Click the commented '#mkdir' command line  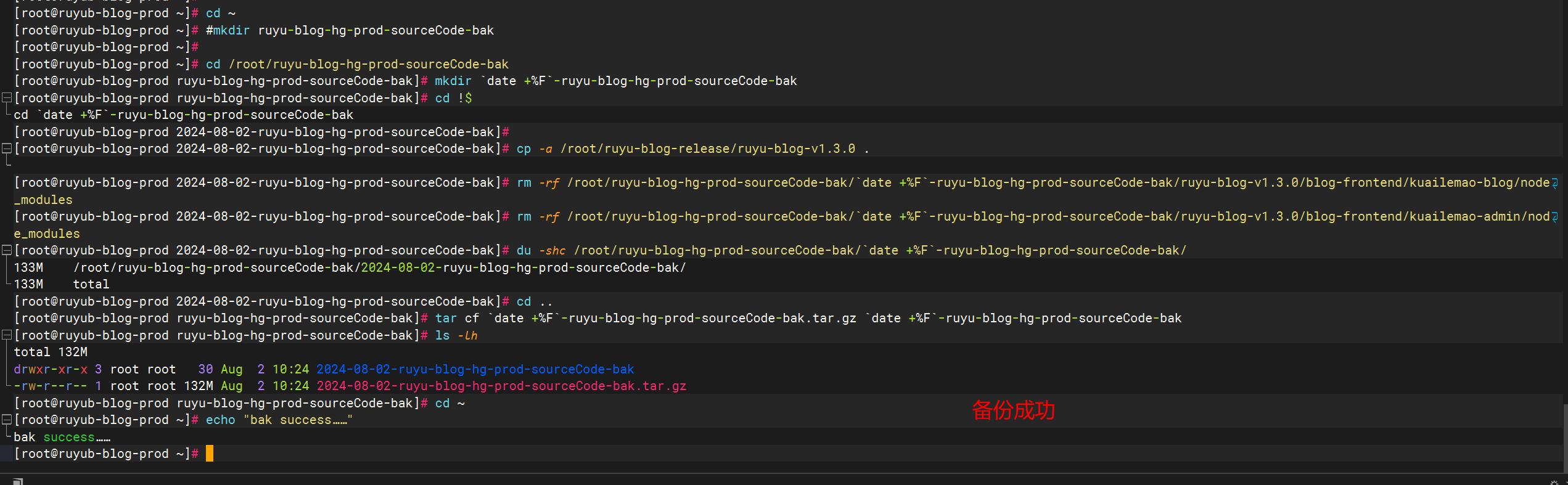tap(253, 30)
